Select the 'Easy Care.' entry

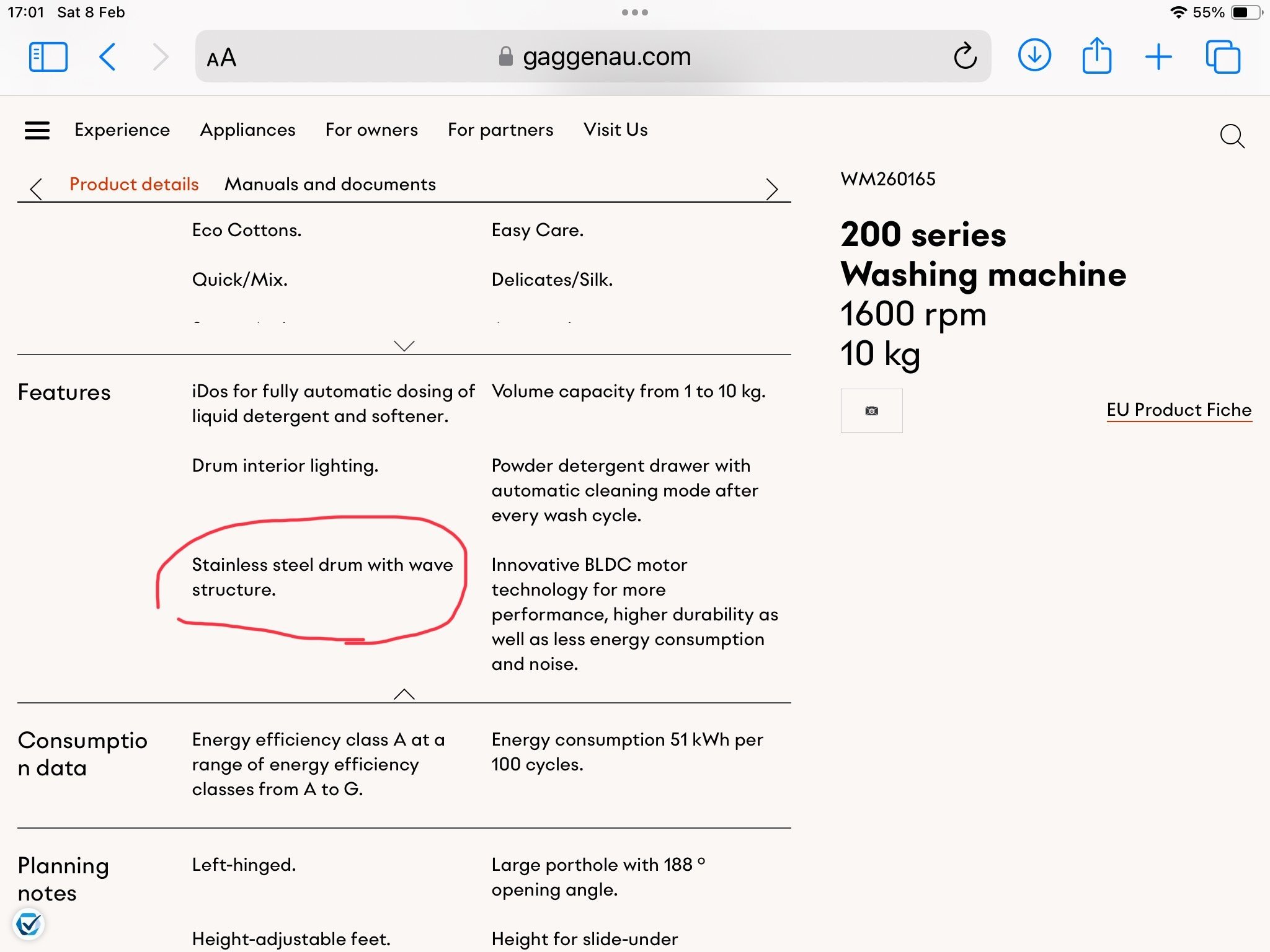[x=538, y=230]
